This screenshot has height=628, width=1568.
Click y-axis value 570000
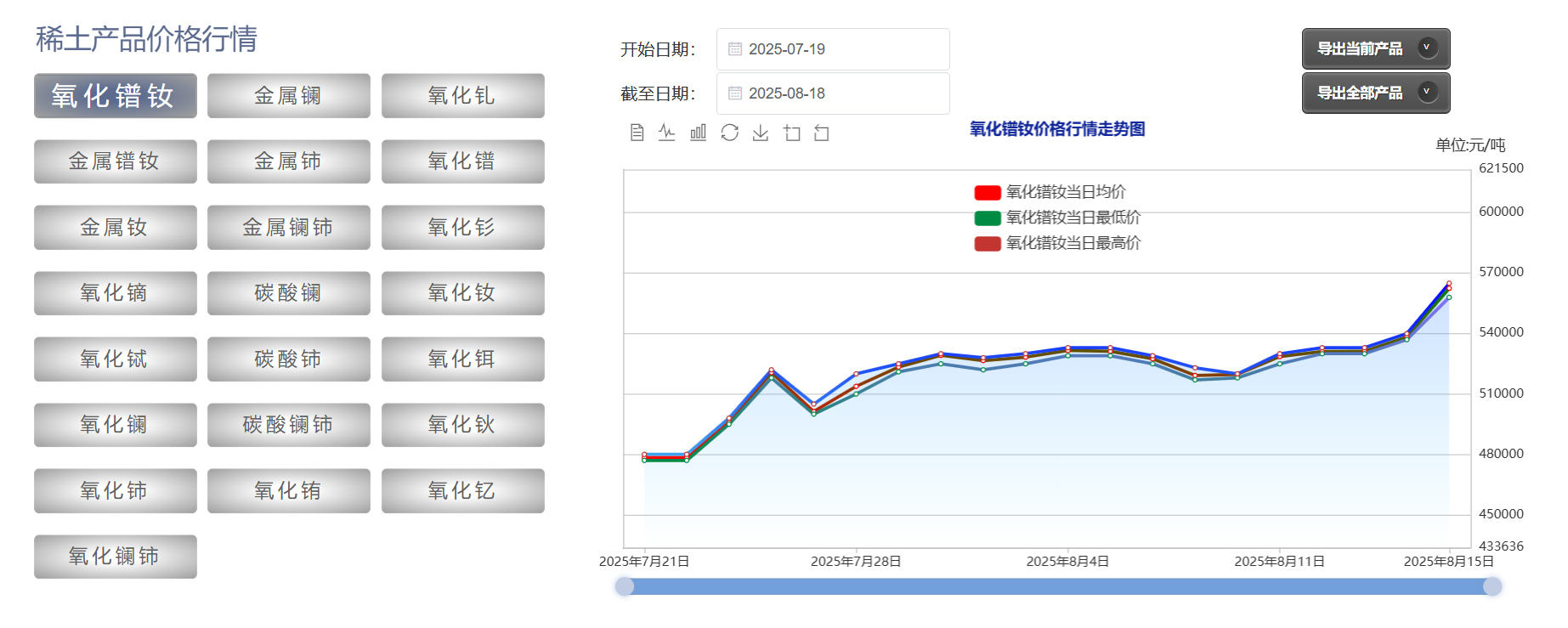[1501, 272]
